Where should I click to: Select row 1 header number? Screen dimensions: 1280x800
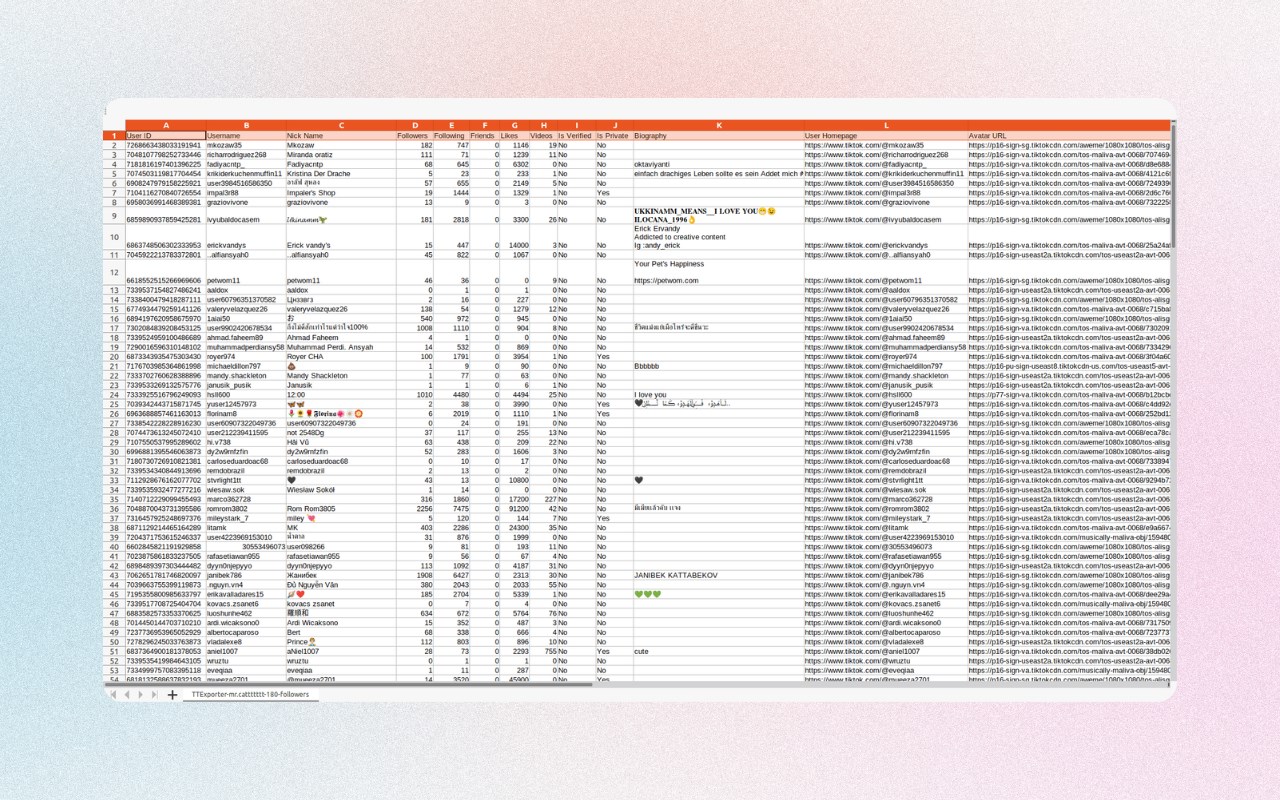click(115, 136)
